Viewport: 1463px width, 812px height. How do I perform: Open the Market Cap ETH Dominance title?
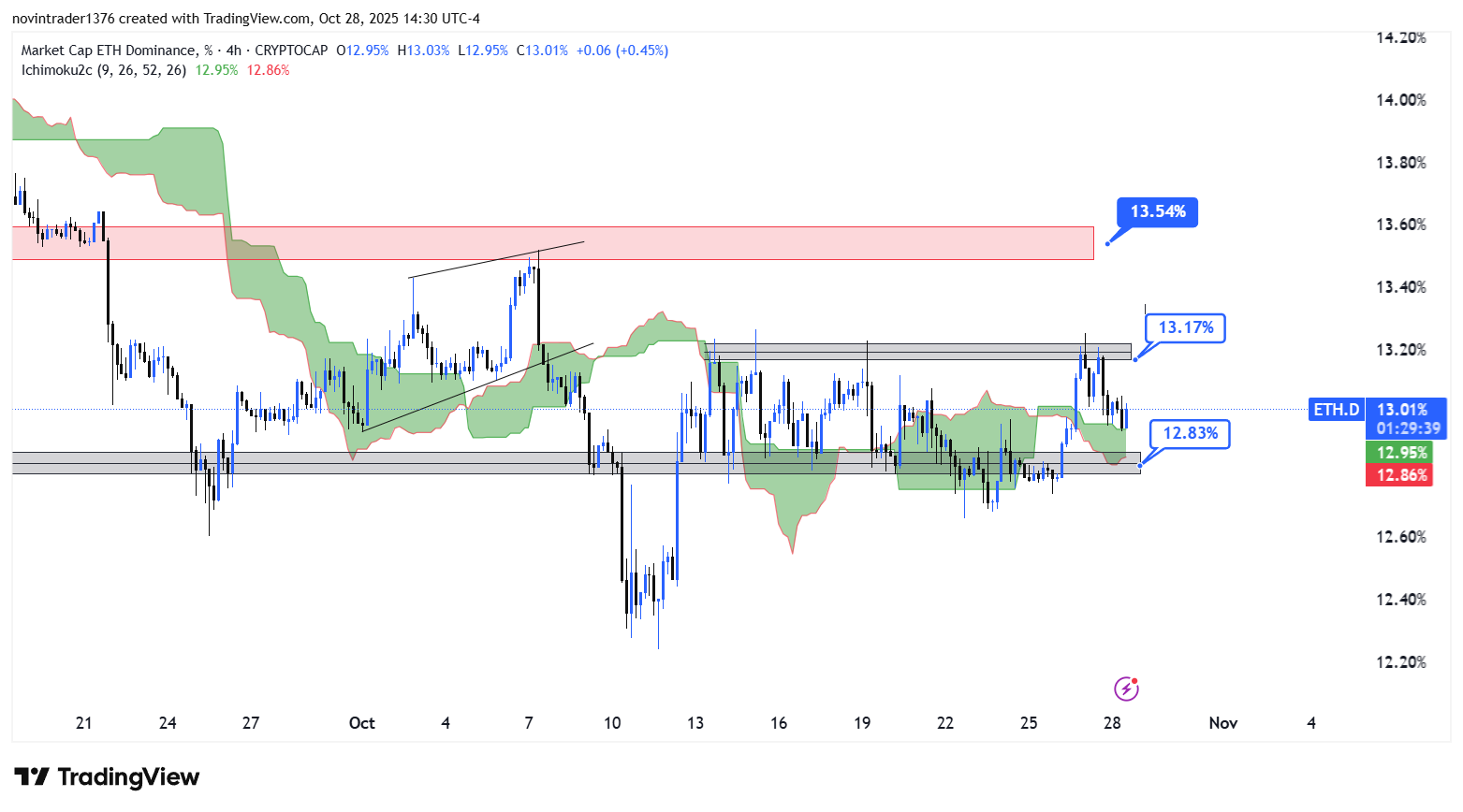pyautogui.click(x=110, y=51)
